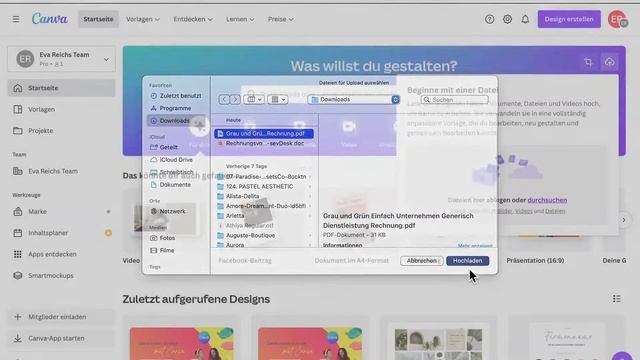Click the Canva logo
The image size is (640, 360).
50,19
